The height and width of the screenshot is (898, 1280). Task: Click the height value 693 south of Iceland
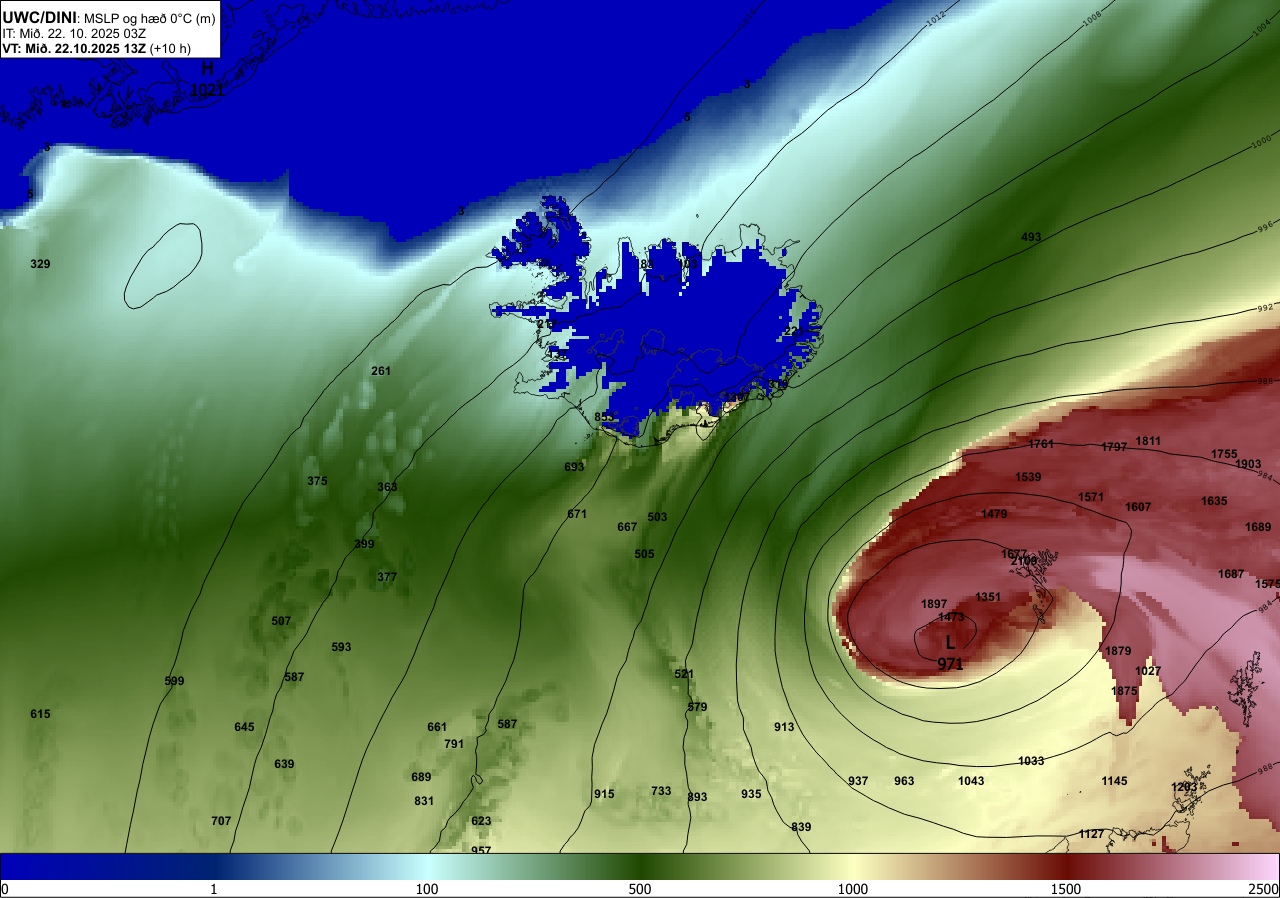click(574, 467)
